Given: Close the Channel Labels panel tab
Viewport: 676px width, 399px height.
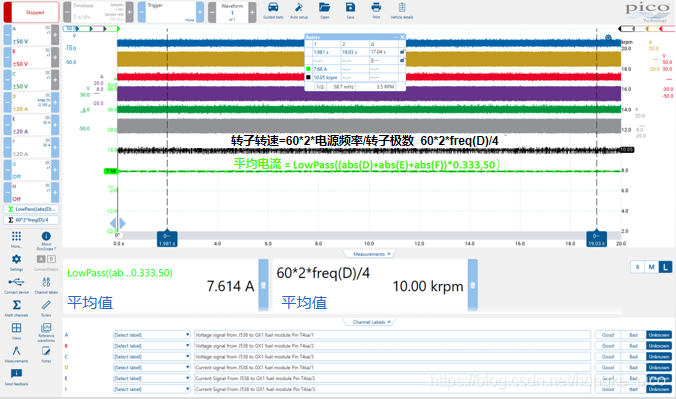Looking at the screenshot, I should 389,322.
